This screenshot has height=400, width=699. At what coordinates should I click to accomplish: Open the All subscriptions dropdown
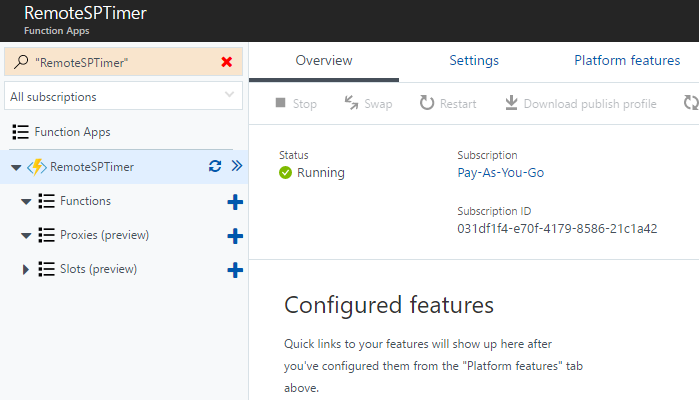pos(123,96)
